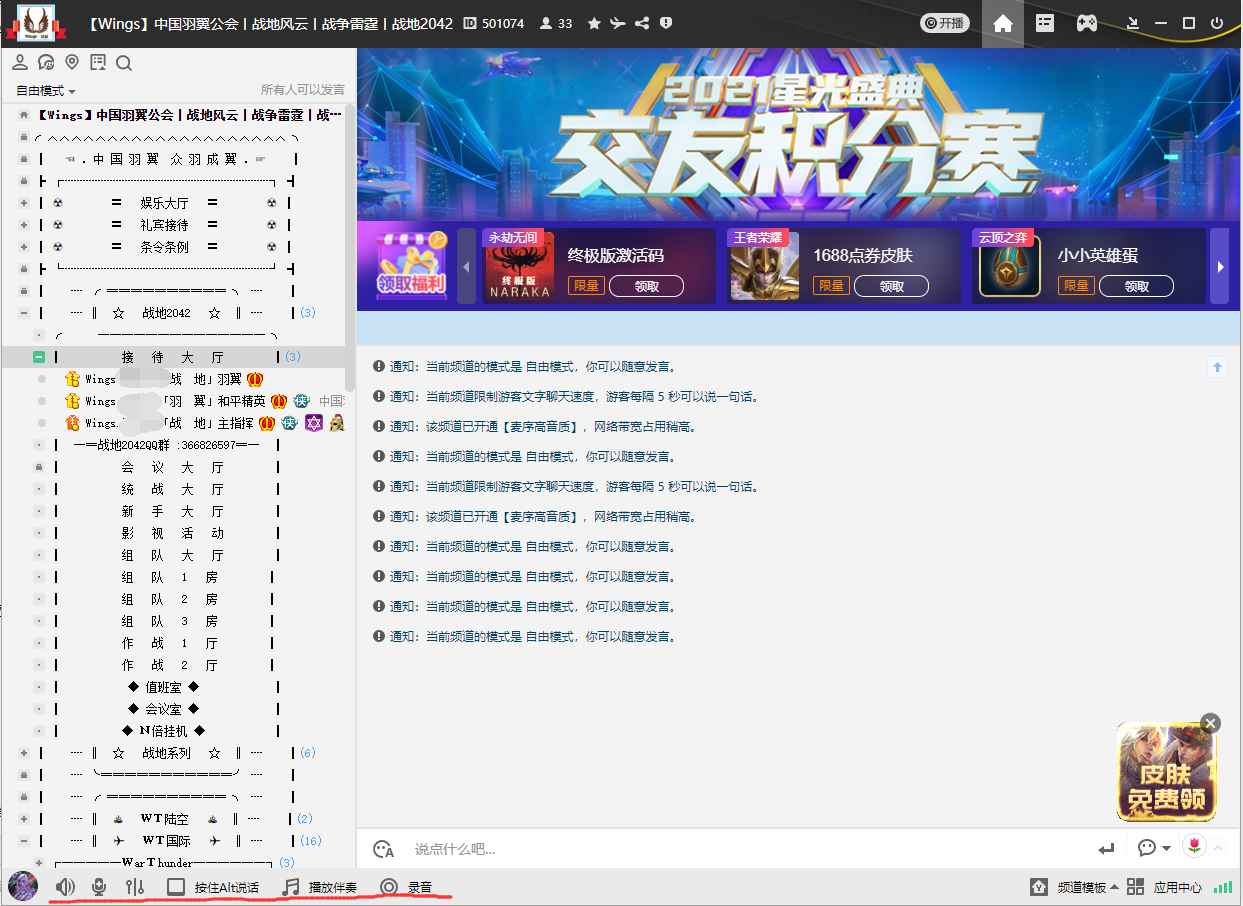1243x906 pixels.
Task: Open the 自由模式 speaking mode dropdown
Action: 46,90
